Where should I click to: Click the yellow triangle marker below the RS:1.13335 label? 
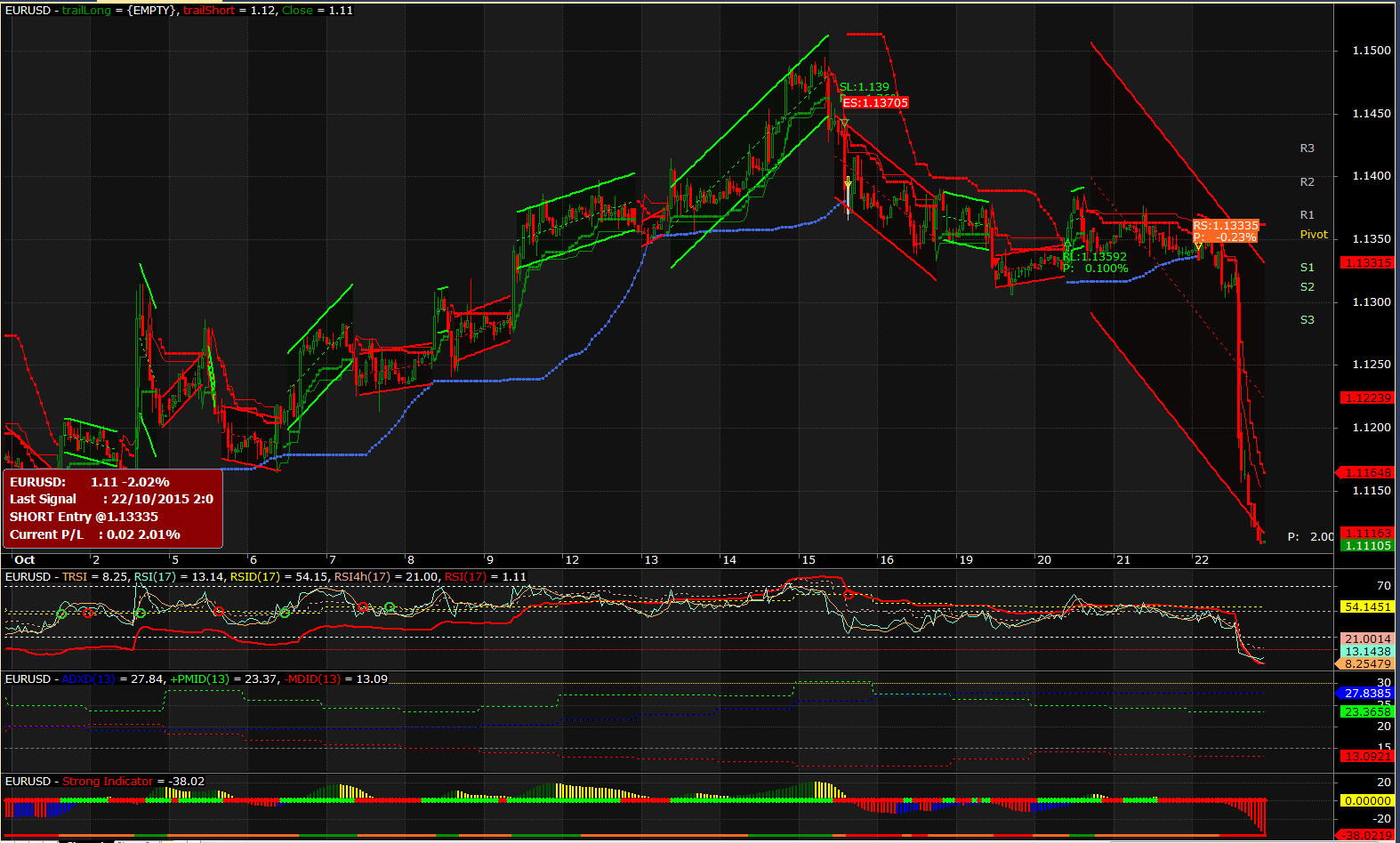coord(1199,247)
